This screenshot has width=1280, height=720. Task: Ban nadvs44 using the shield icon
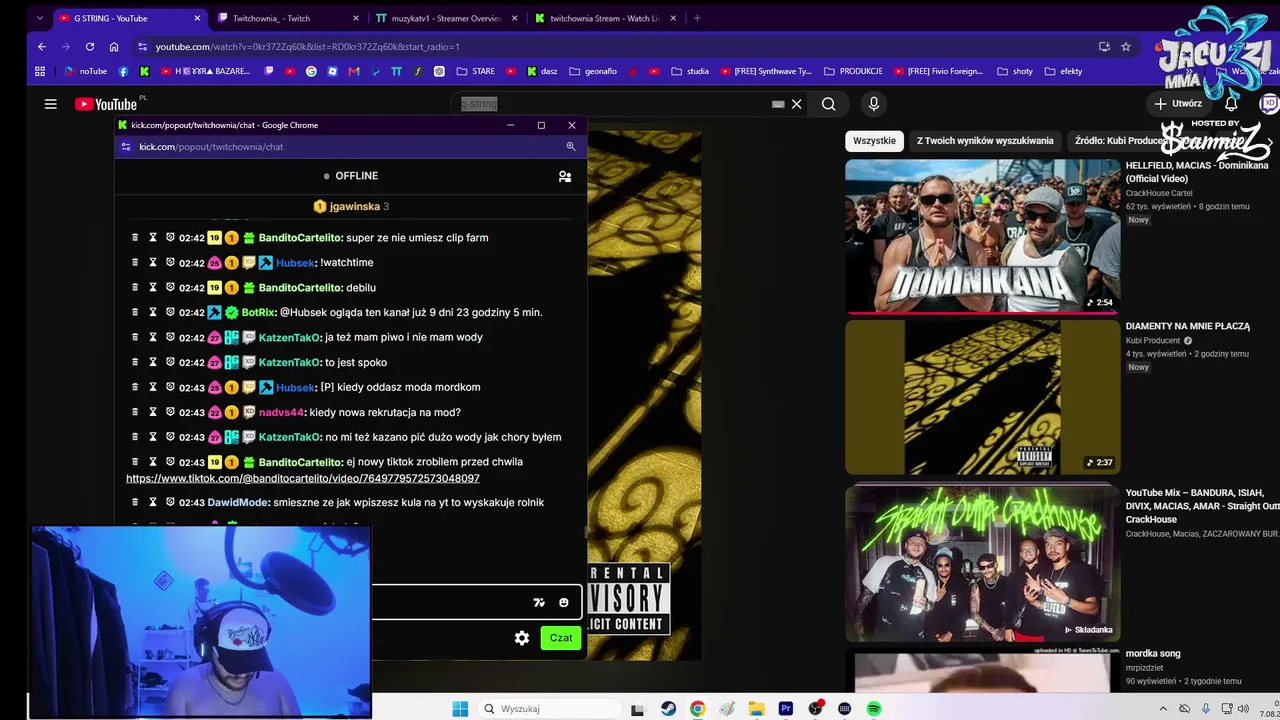coord(170,412)
